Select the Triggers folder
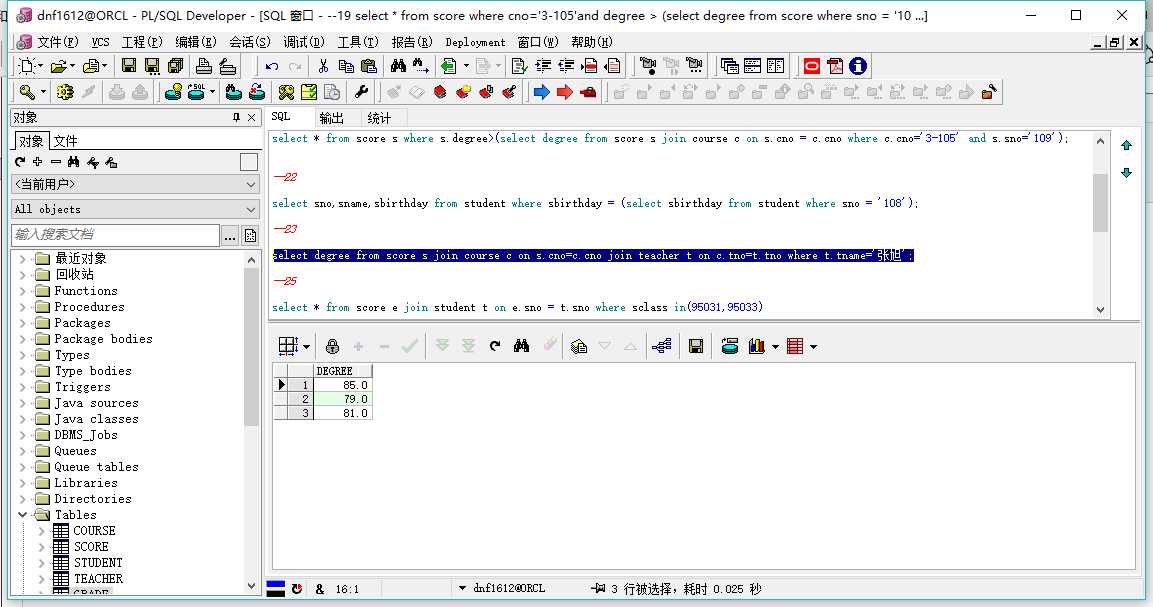 coord(82,387)
